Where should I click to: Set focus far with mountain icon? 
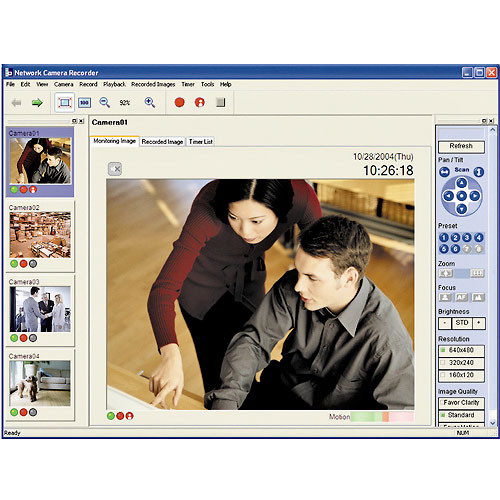pos(478,297)
